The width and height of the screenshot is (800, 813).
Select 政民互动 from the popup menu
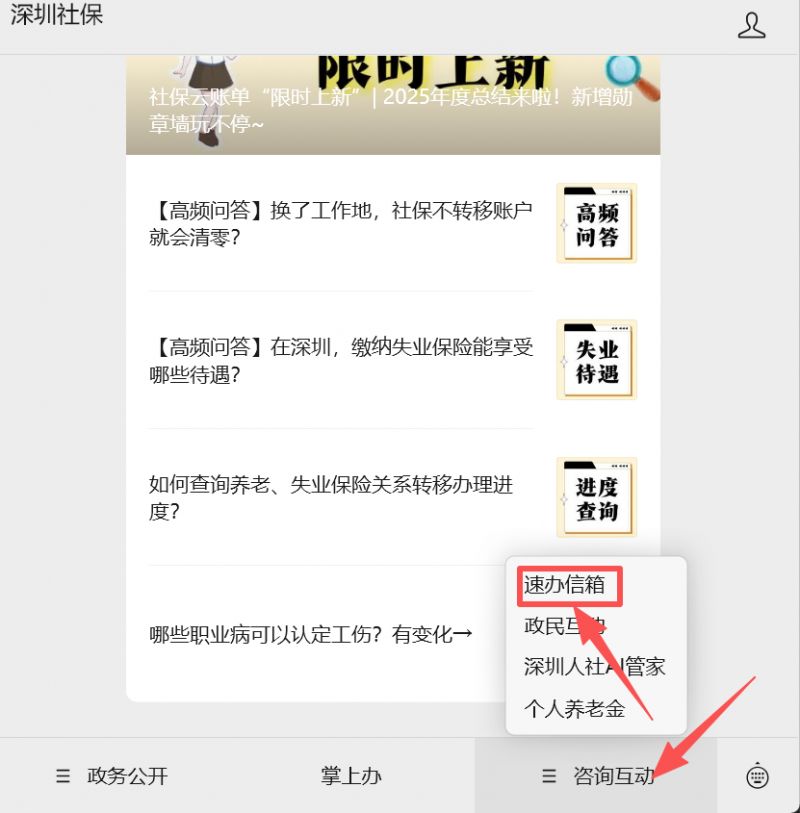click(x=565, y=626)
